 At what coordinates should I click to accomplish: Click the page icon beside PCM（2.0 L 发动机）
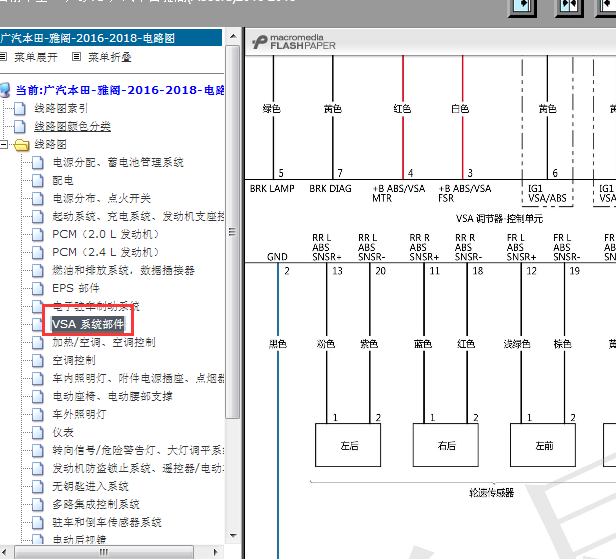tap(38, 235)
